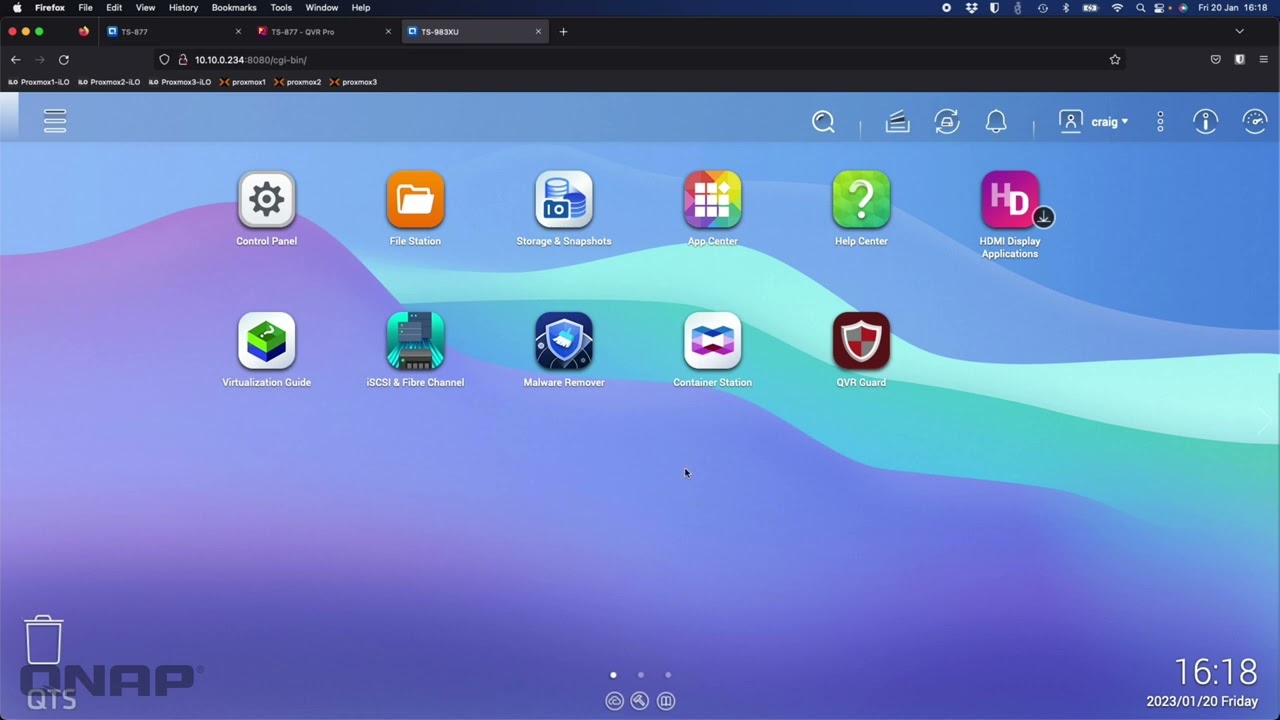Open the Pocket save icon
Viewport: 1280px width, 720px height.
coord(1216,60)
